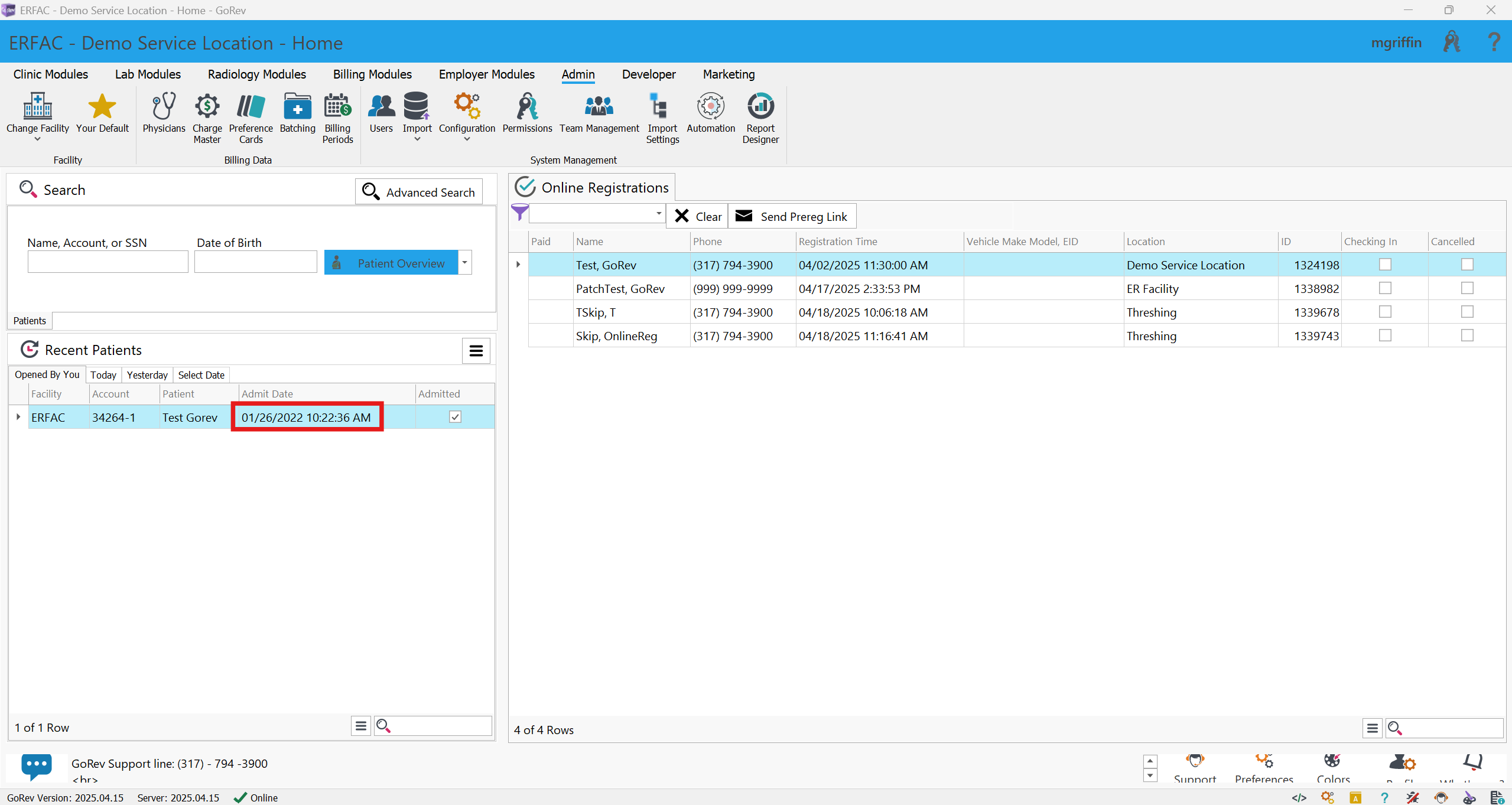
Task: Select the Radiology Modules tab
Action: [x=257, y=74]
